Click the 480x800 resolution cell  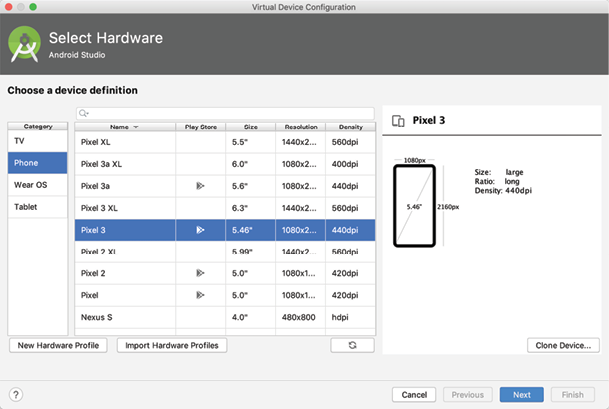pos(301,317)
